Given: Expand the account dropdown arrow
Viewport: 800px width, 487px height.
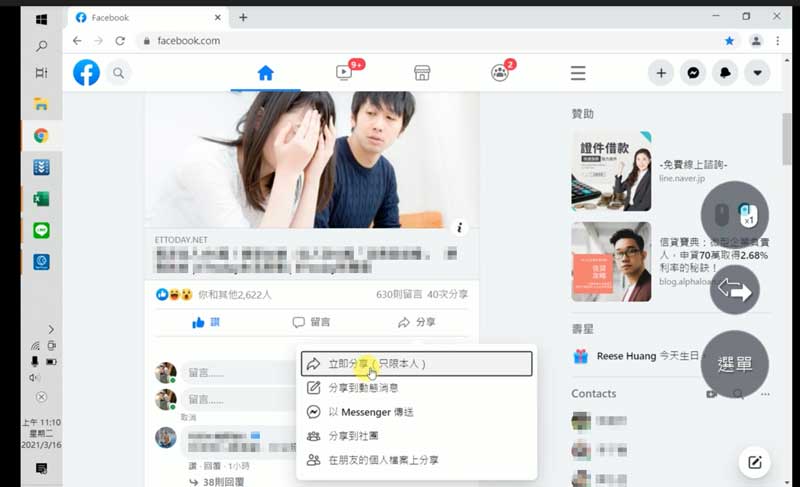Looking at the screenshot, I should point(757,73).
